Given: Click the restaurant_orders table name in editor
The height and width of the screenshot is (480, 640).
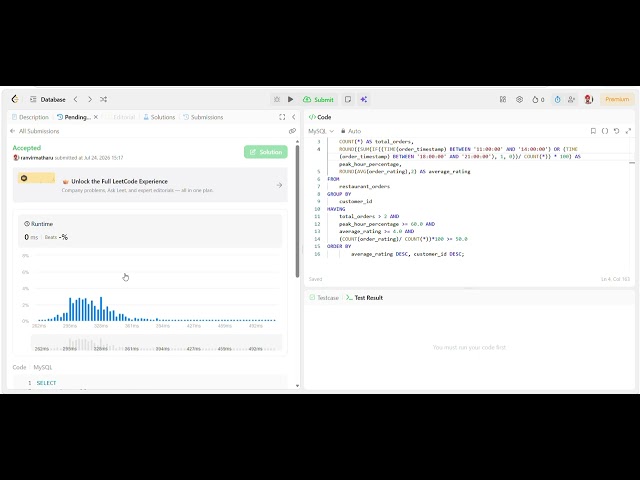Looking at the screenshot, I should click(364, 187).
